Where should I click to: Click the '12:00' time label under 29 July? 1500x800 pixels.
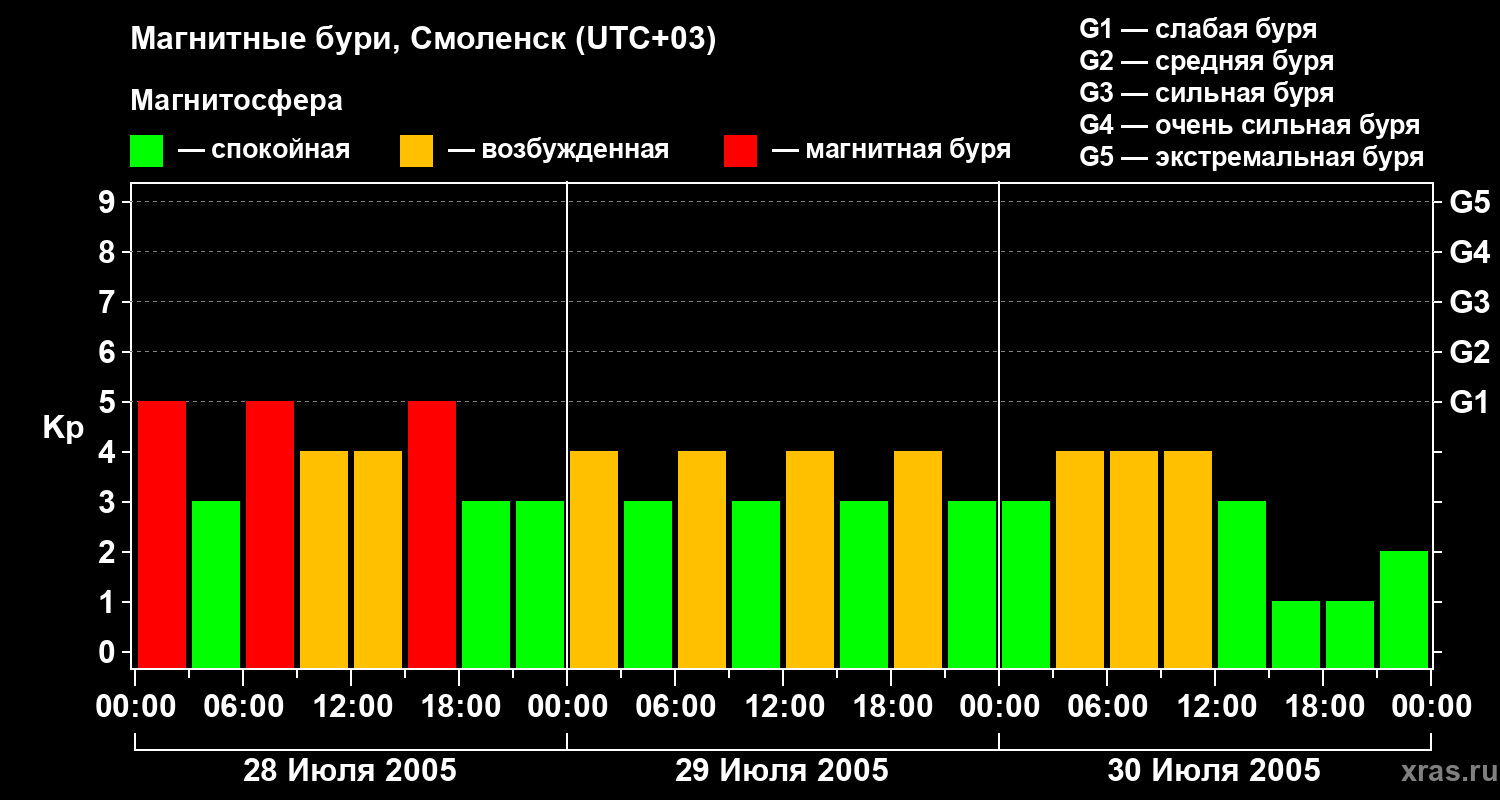pyautogui.click(x=782, y=707)
